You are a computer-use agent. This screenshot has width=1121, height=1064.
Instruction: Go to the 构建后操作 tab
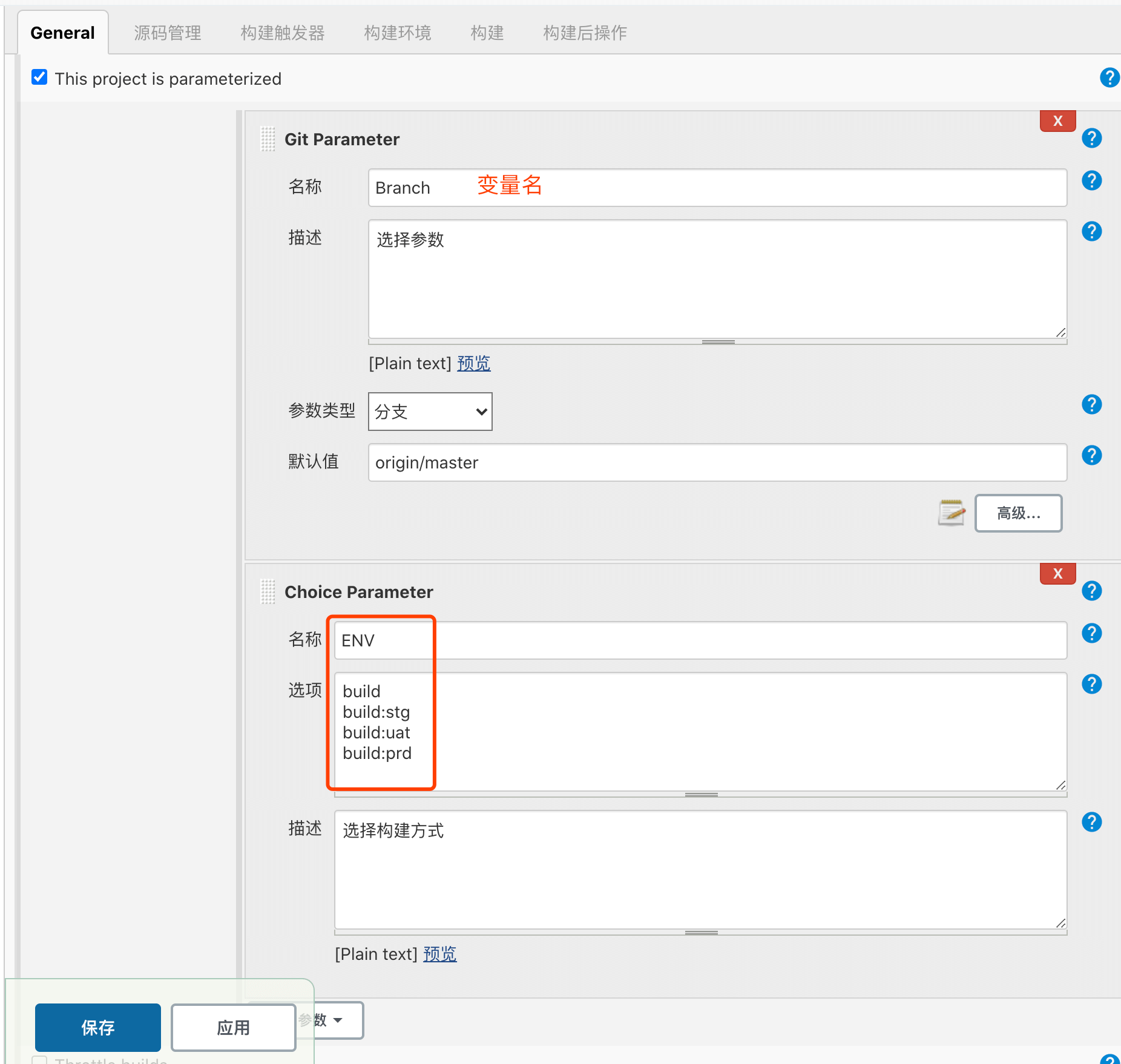585,33
